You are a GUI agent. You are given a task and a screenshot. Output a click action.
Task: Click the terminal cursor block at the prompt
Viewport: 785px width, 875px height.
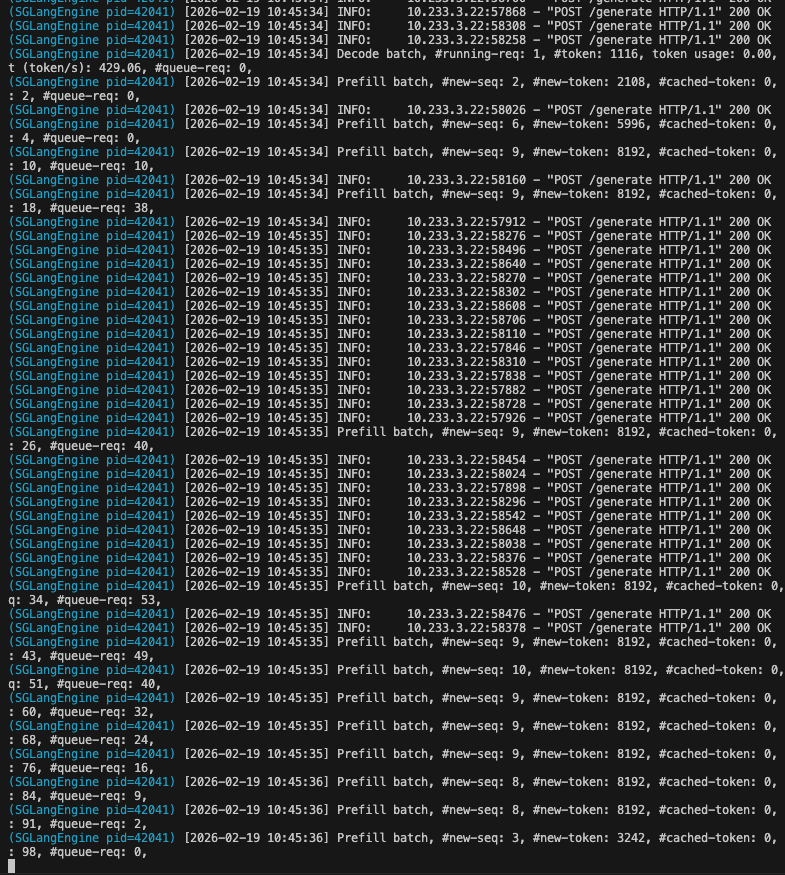point(12,866)
